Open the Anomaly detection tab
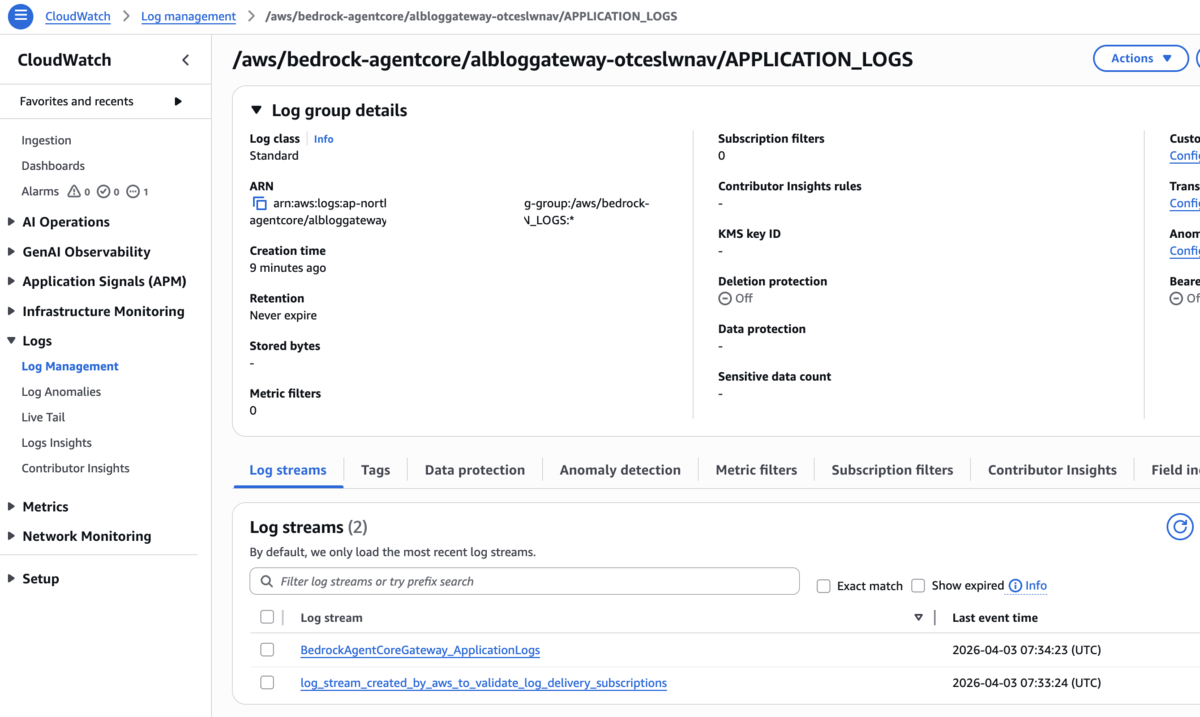Image resolution: width=1200 pixels, height=717 pixels. click(620, 470)
